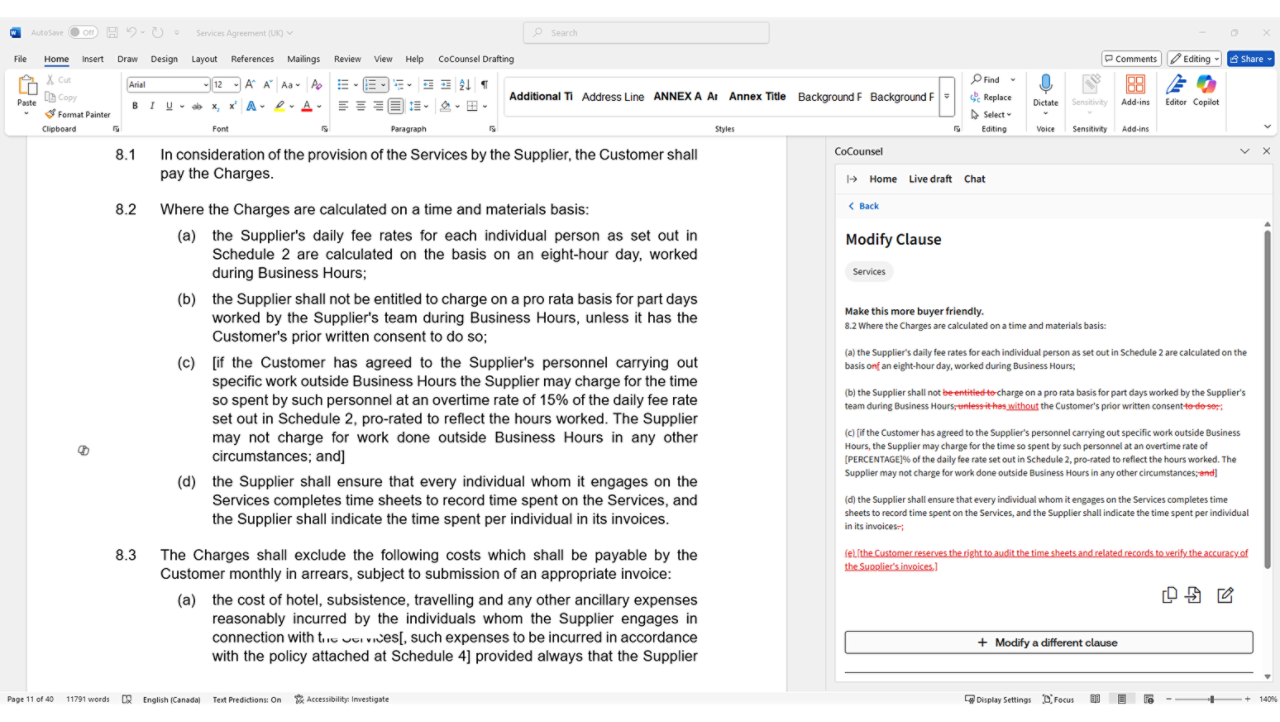This screenshot has width=1280, height=722.
Task: Insert modified clause into document icon
Action: (1193, 595)
